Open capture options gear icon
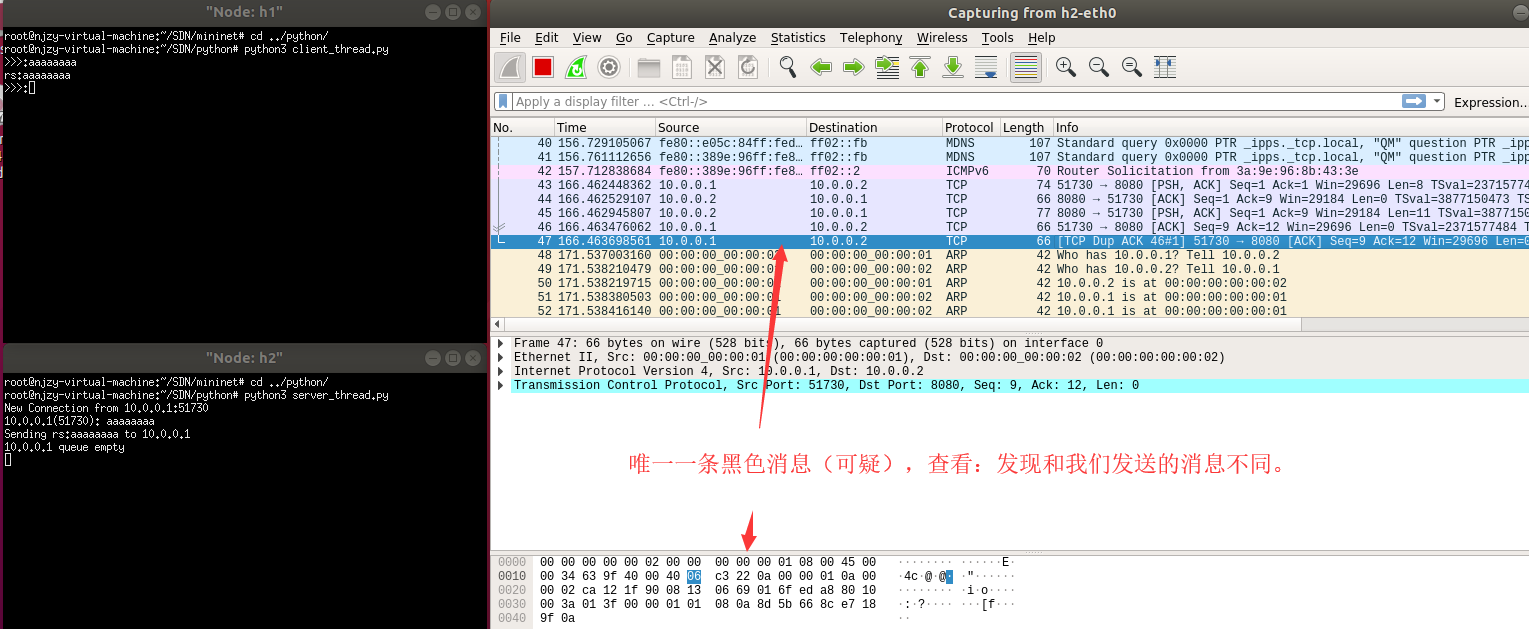1529x629 pixels. pyautogui.click(x=608, y=67)
